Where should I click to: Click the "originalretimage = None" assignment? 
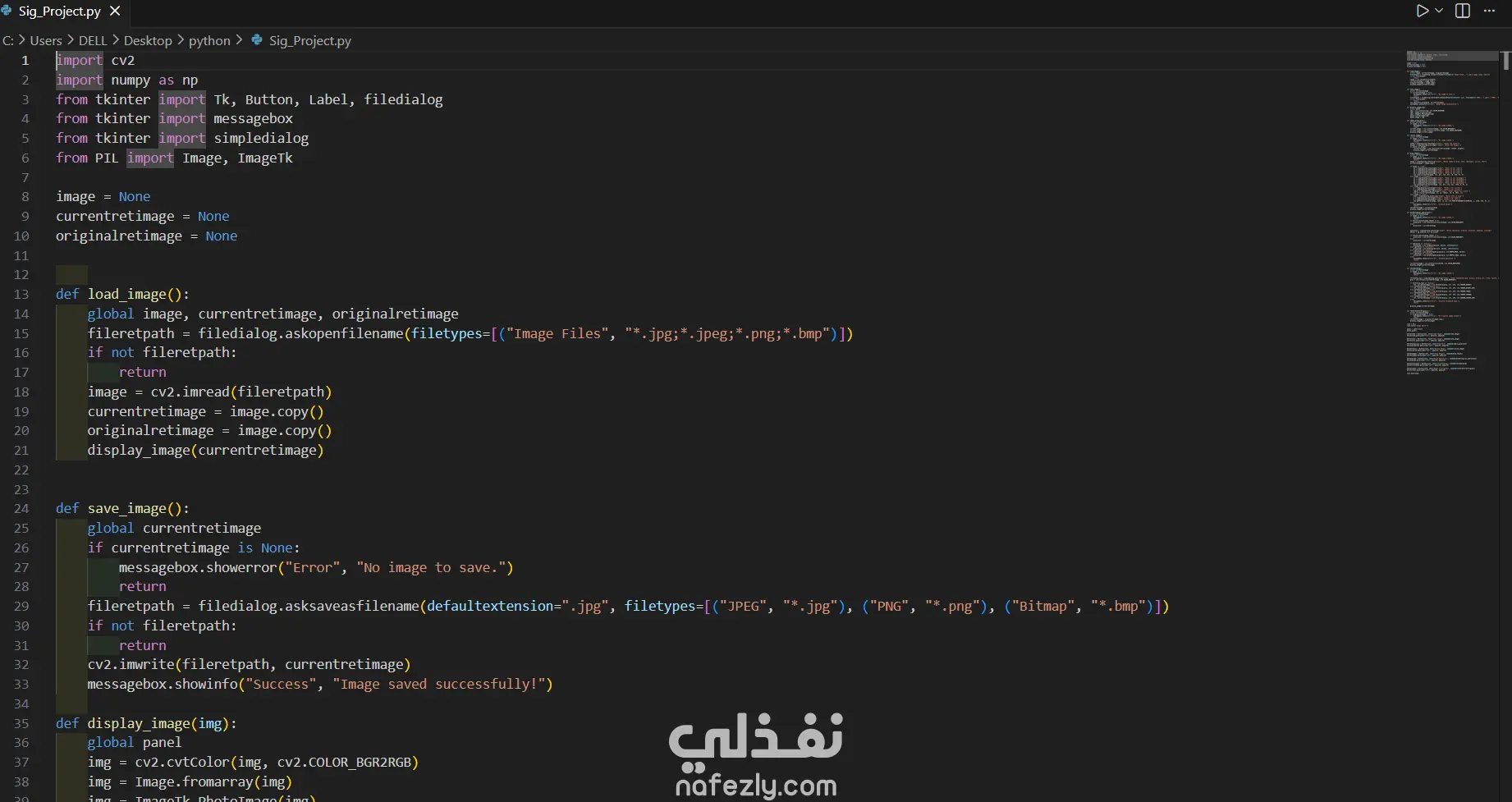[147, 236]
